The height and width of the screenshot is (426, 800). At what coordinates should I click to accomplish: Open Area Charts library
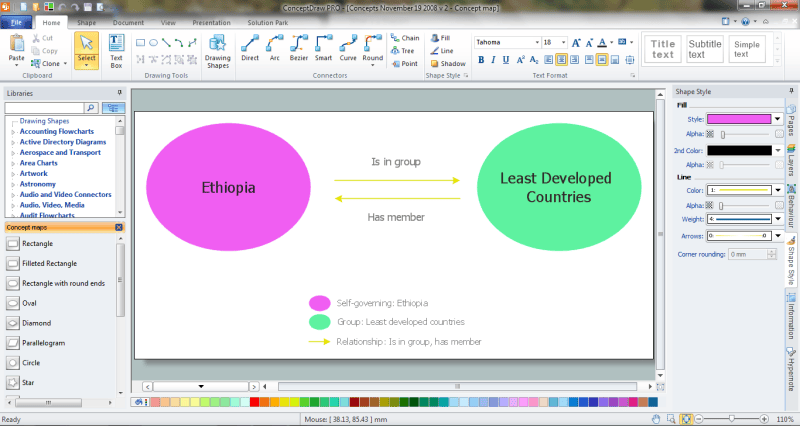[x=38, y=163]
